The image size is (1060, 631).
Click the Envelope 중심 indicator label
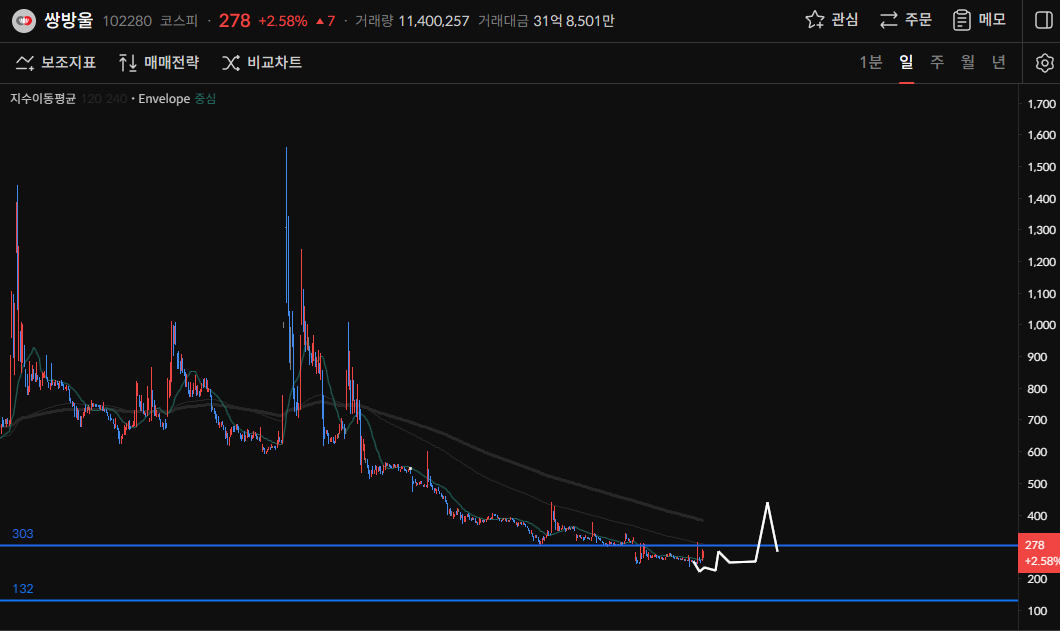click(176, 99)
